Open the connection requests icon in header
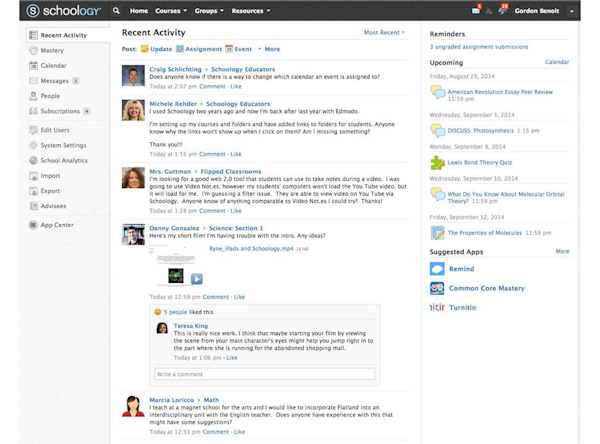 point(489,11)
